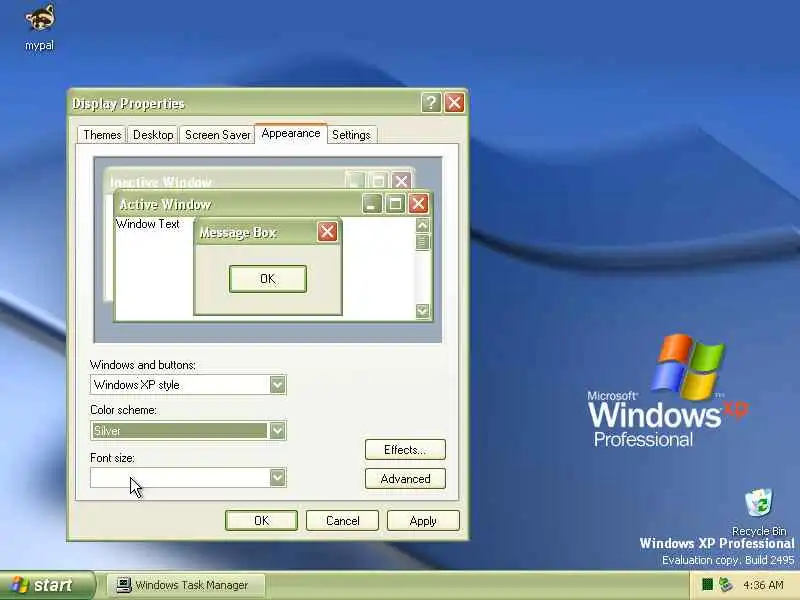Screen dimensions: 800x600
Task: Expand the Color scheme dropdown arrow
Action: point(278,431)
